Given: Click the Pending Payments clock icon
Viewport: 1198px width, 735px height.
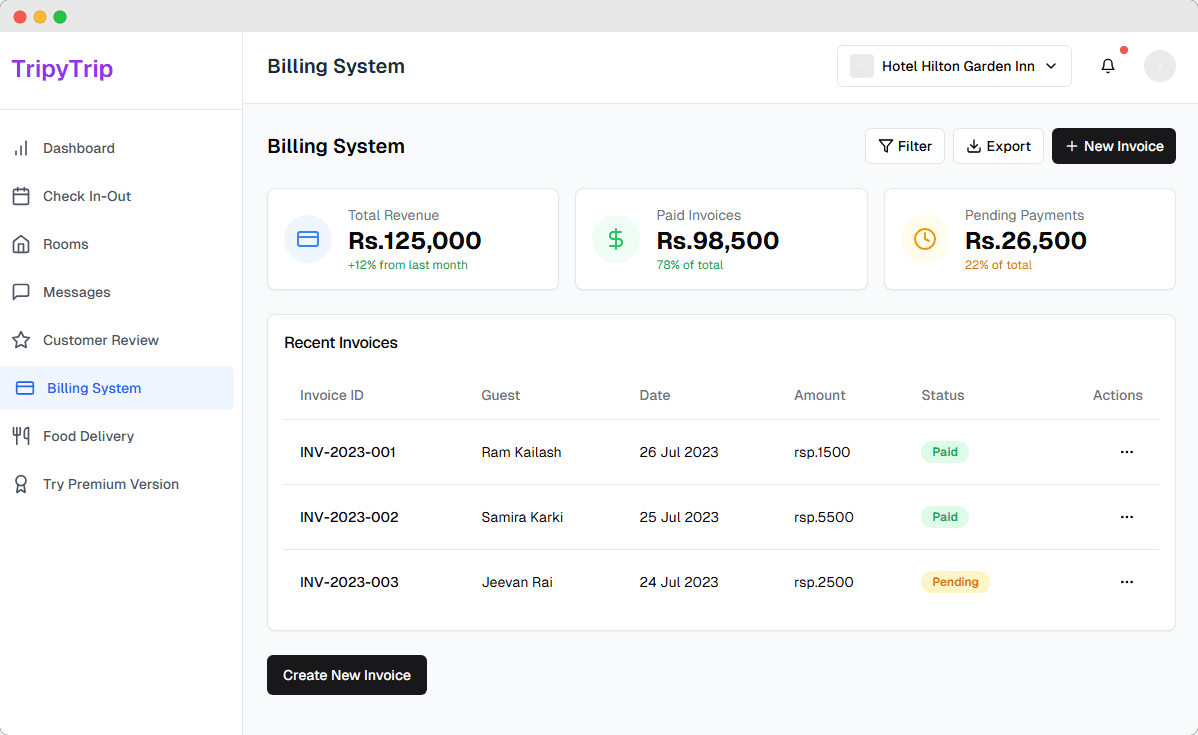Looking at the screenshot, I should click(x=925, y=239).
